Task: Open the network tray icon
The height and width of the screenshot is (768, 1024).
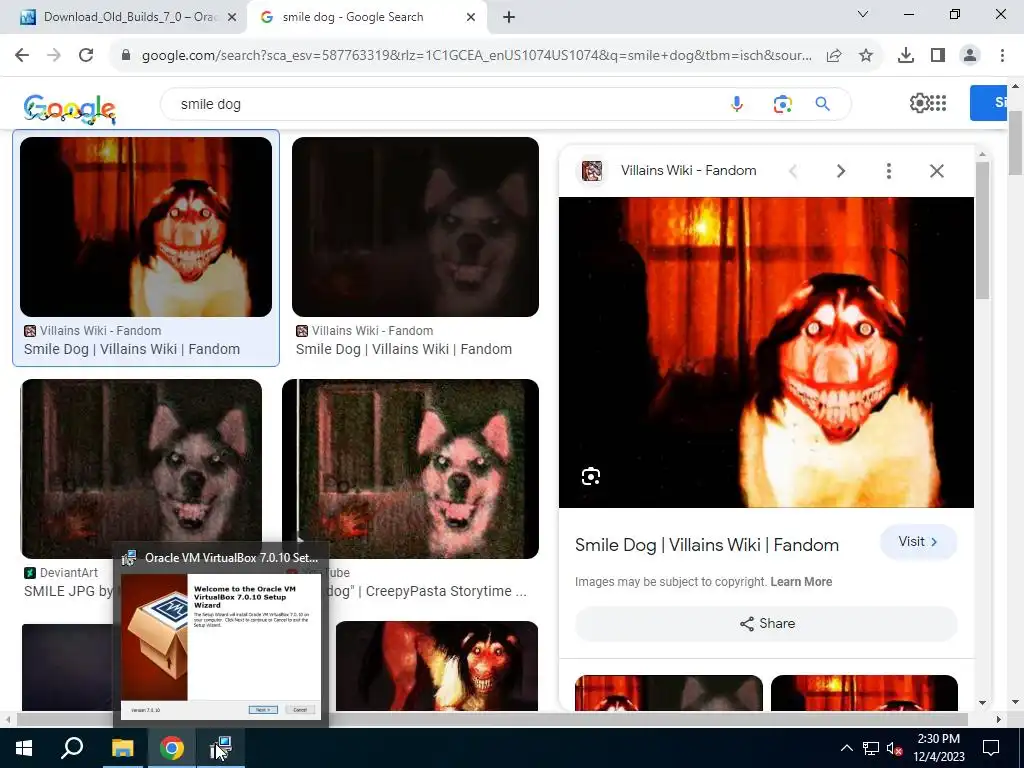Action: click(x=871, y=748)
